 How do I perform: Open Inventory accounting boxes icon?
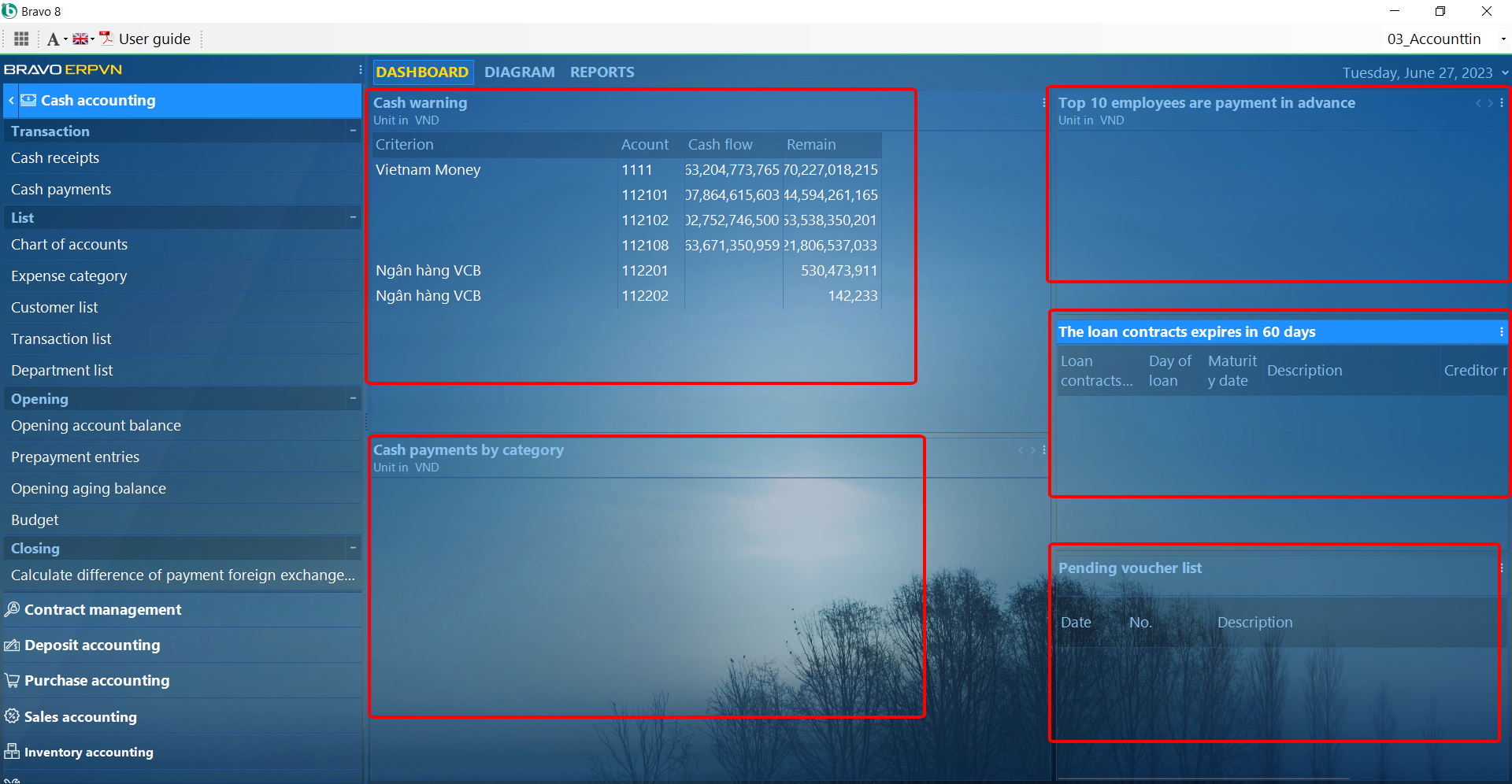tap(12, 752)
